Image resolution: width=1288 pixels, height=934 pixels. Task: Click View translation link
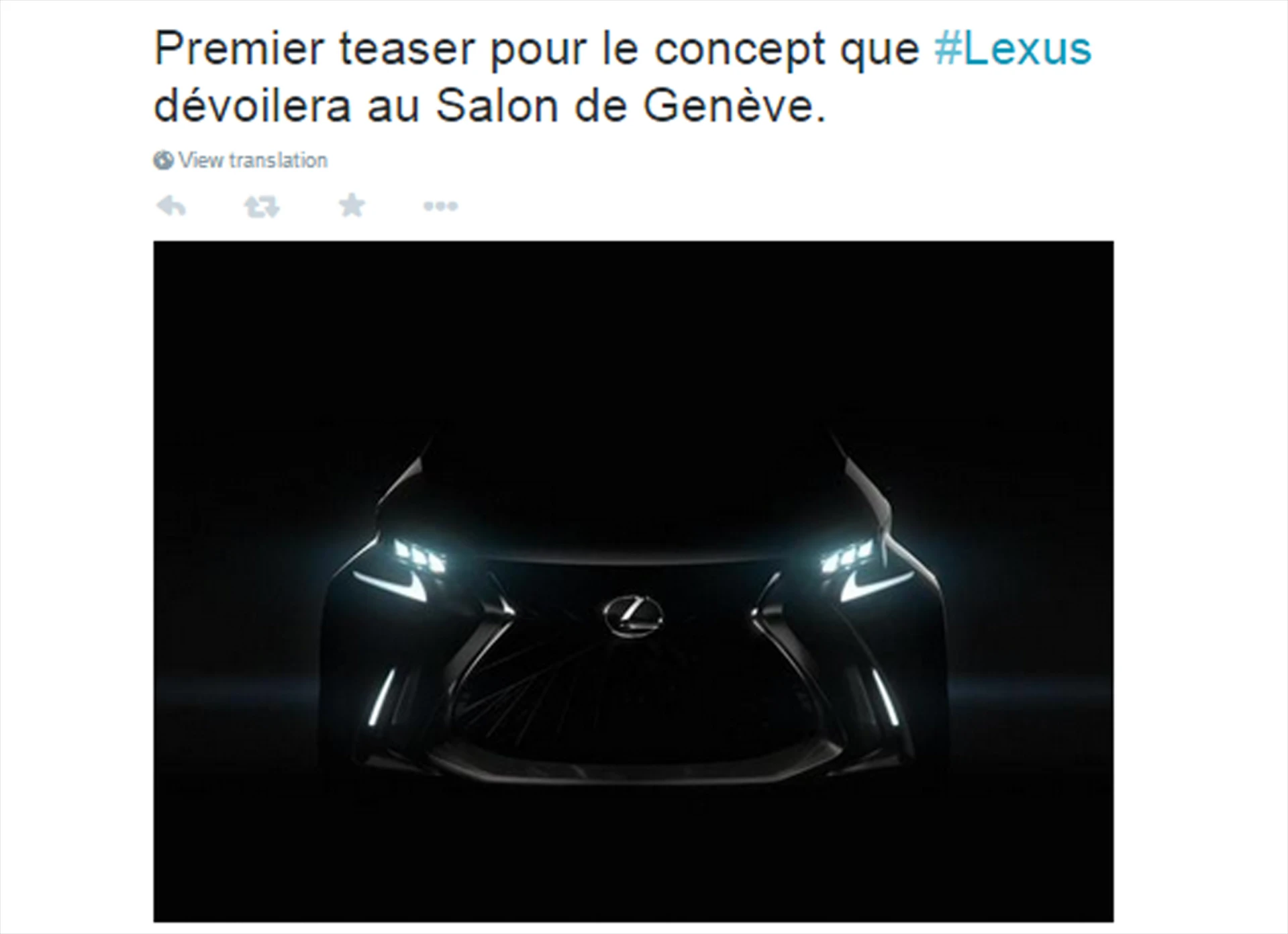point(253,160)
